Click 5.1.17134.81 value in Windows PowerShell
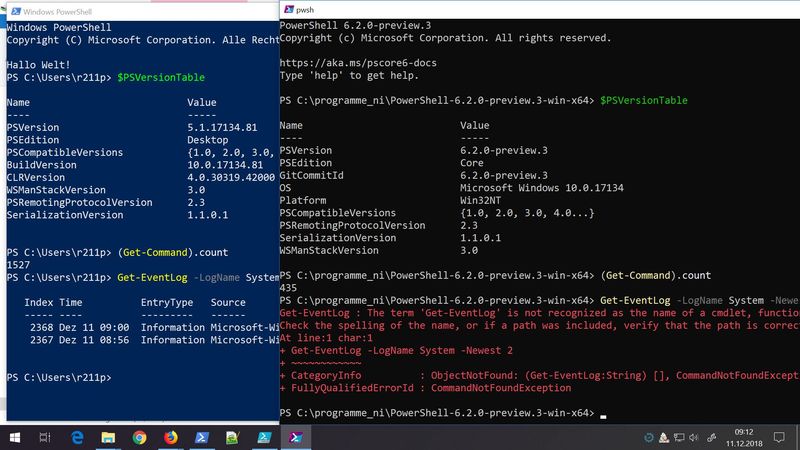Viewport: 800px width, 450px height. coord(222,128)
